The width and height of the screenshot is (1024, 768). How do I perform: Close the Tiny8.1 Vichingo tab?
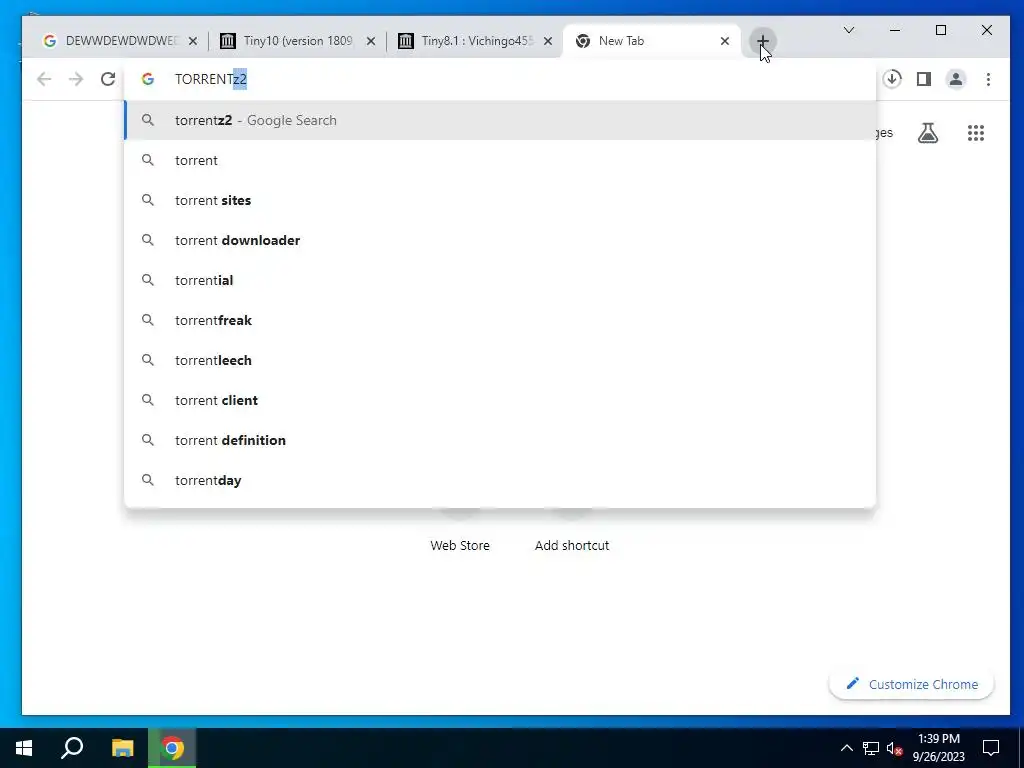pyautogui.click(x=548, y=41)
